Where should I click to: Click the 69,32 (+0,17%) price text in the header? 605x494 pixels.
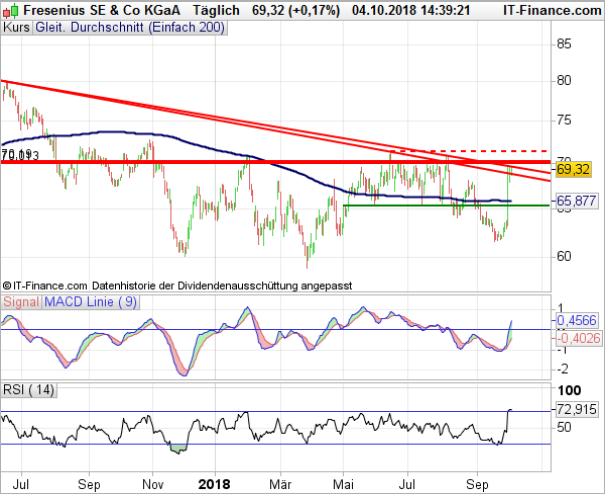point(296,10)
